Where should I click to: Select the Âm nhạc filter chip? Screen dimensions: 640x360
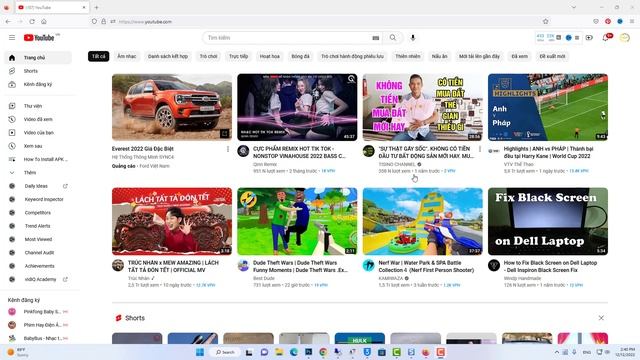[x=127, y=56]
